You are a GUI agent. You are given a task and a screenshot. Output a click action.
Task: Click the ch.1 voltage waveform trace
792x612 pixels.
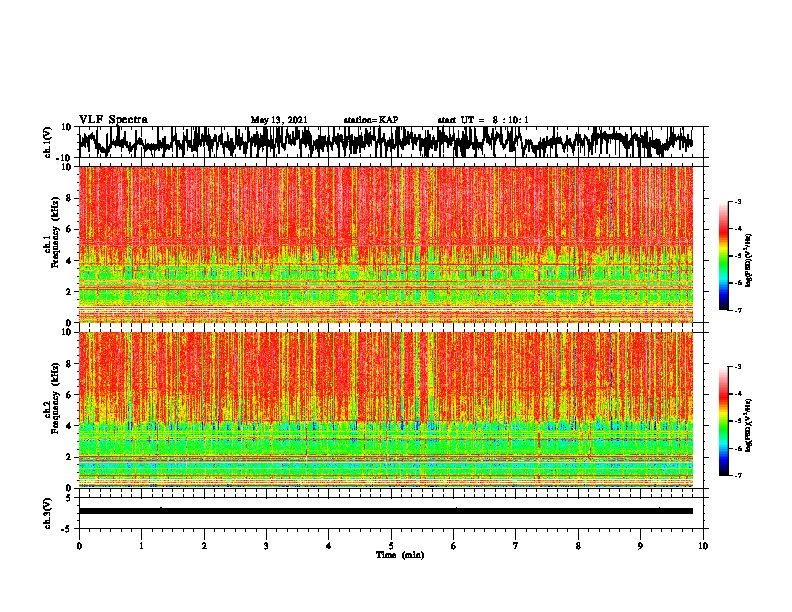(x=386, y=141)
